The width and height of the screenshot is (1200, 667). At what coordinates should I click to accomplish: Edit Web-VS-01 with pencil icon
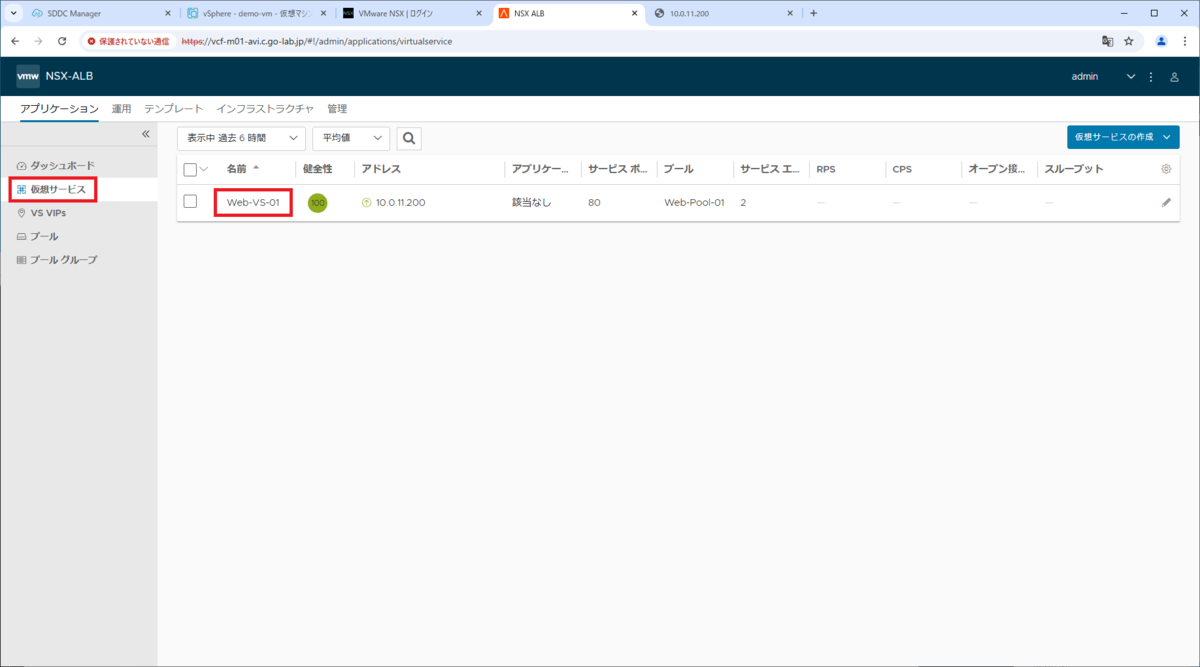1166,202
